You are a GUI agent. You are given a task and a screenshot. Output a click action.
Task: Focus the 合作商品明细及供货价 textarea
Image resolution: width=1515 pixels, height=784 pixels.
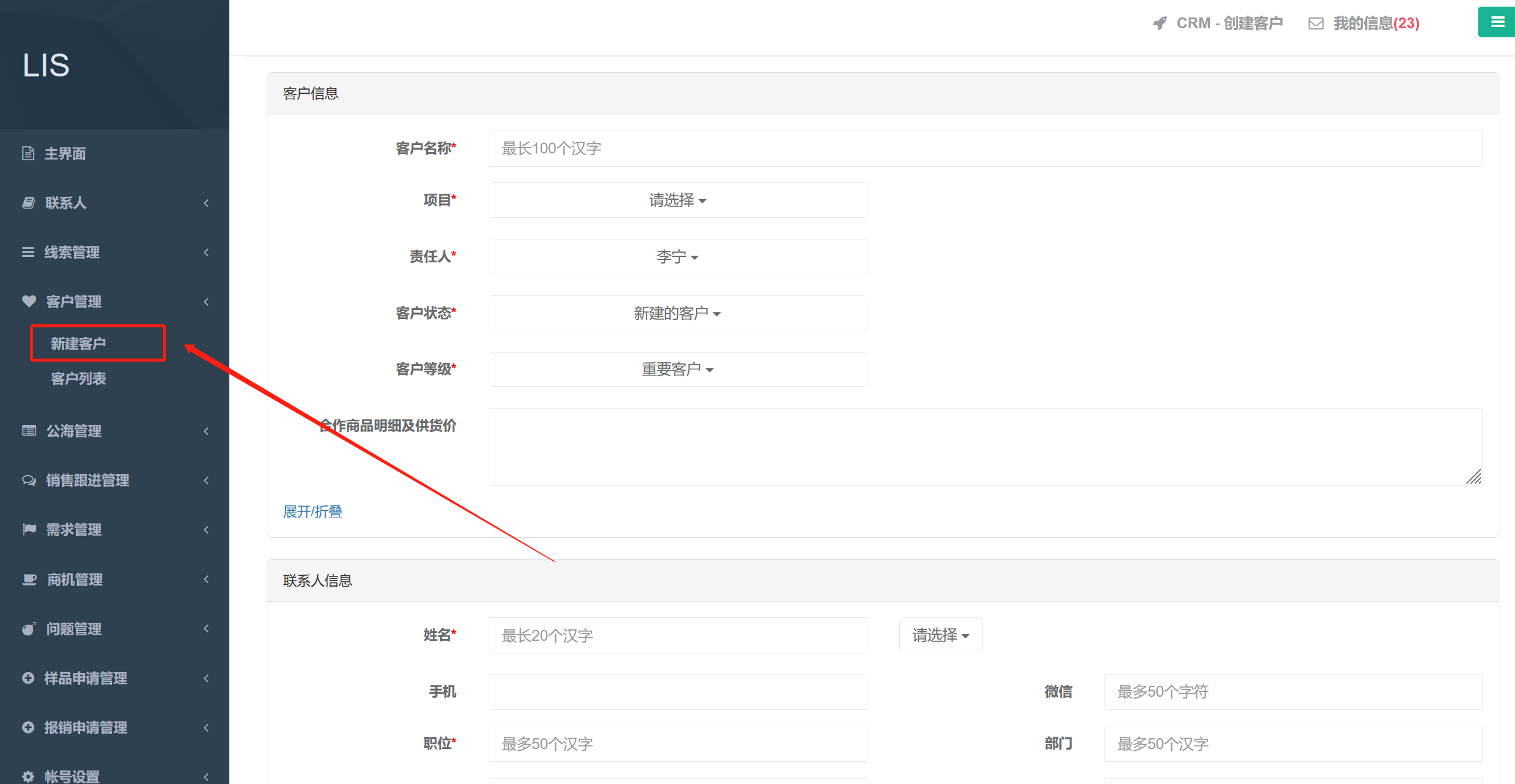point(985,446)
